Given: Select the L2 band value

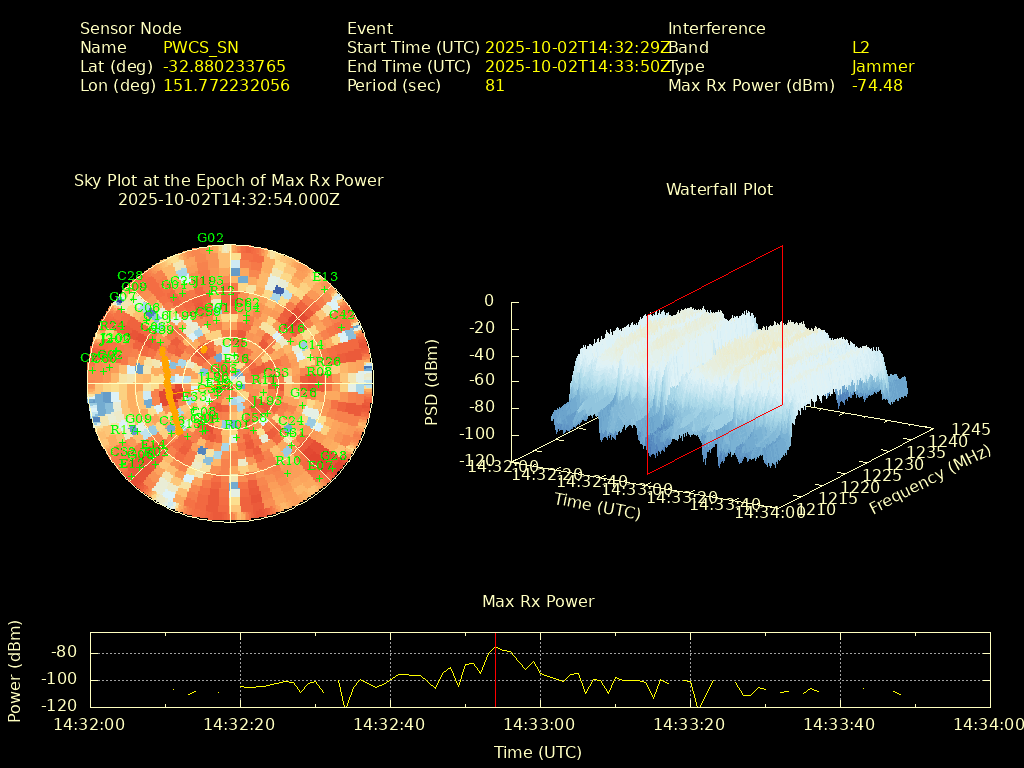Looking at the screenshot, I should click(861, 48).
